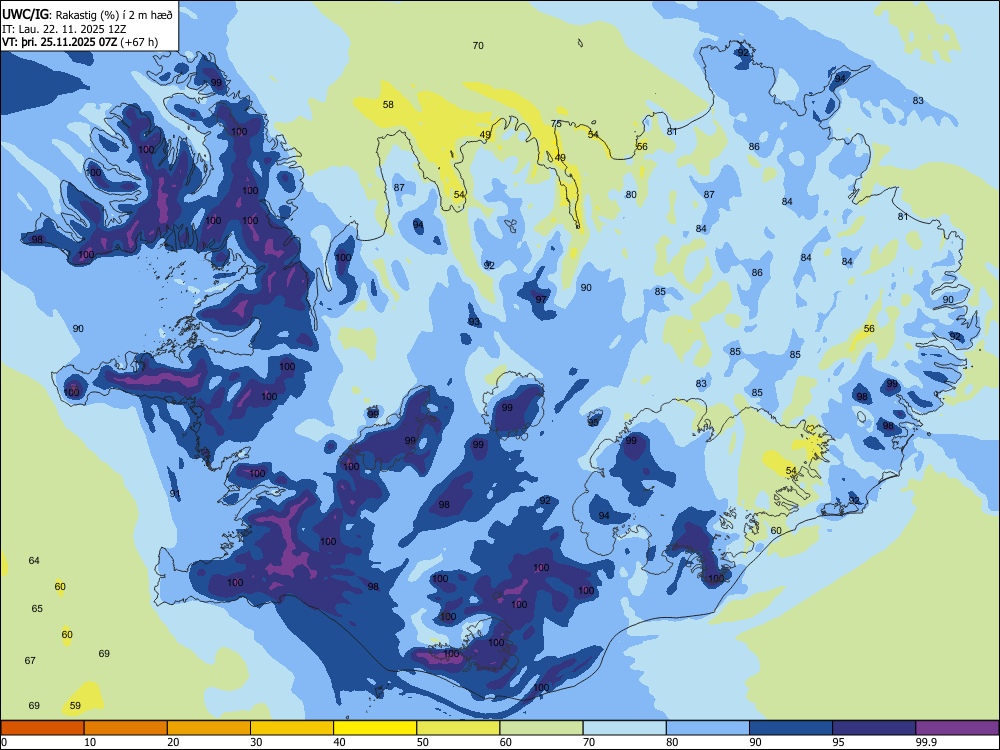Click legend tick label '20'

173,742
